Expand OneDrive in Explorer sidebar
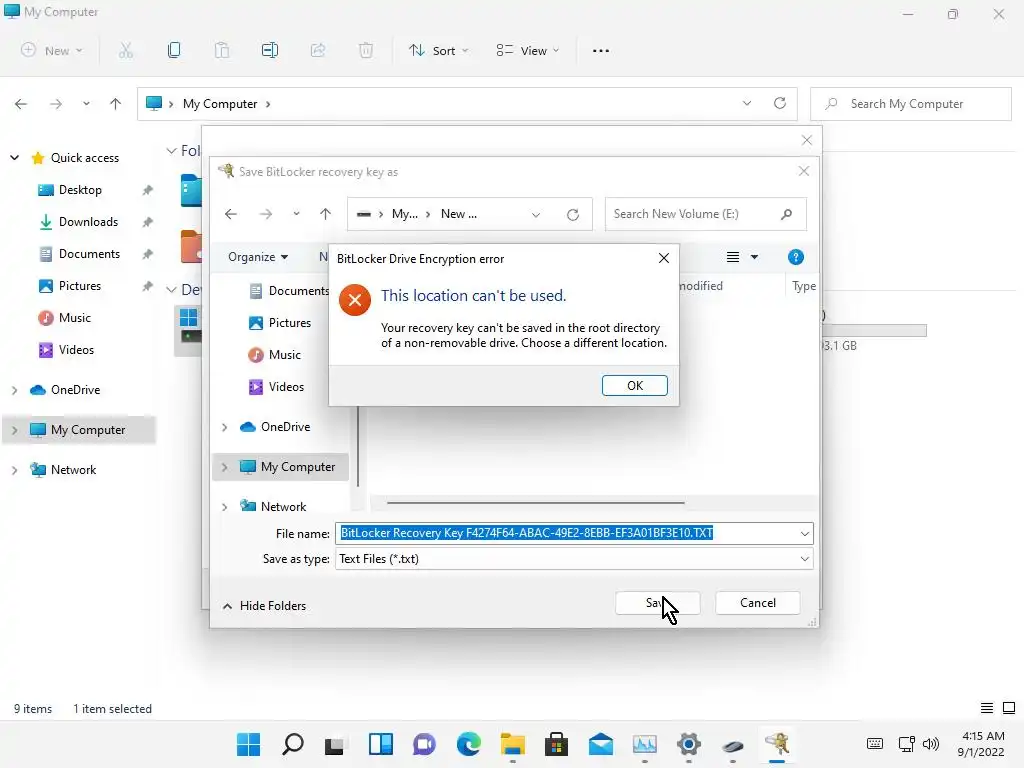This screenshot has width=1024, height=768. coord(14,390)
